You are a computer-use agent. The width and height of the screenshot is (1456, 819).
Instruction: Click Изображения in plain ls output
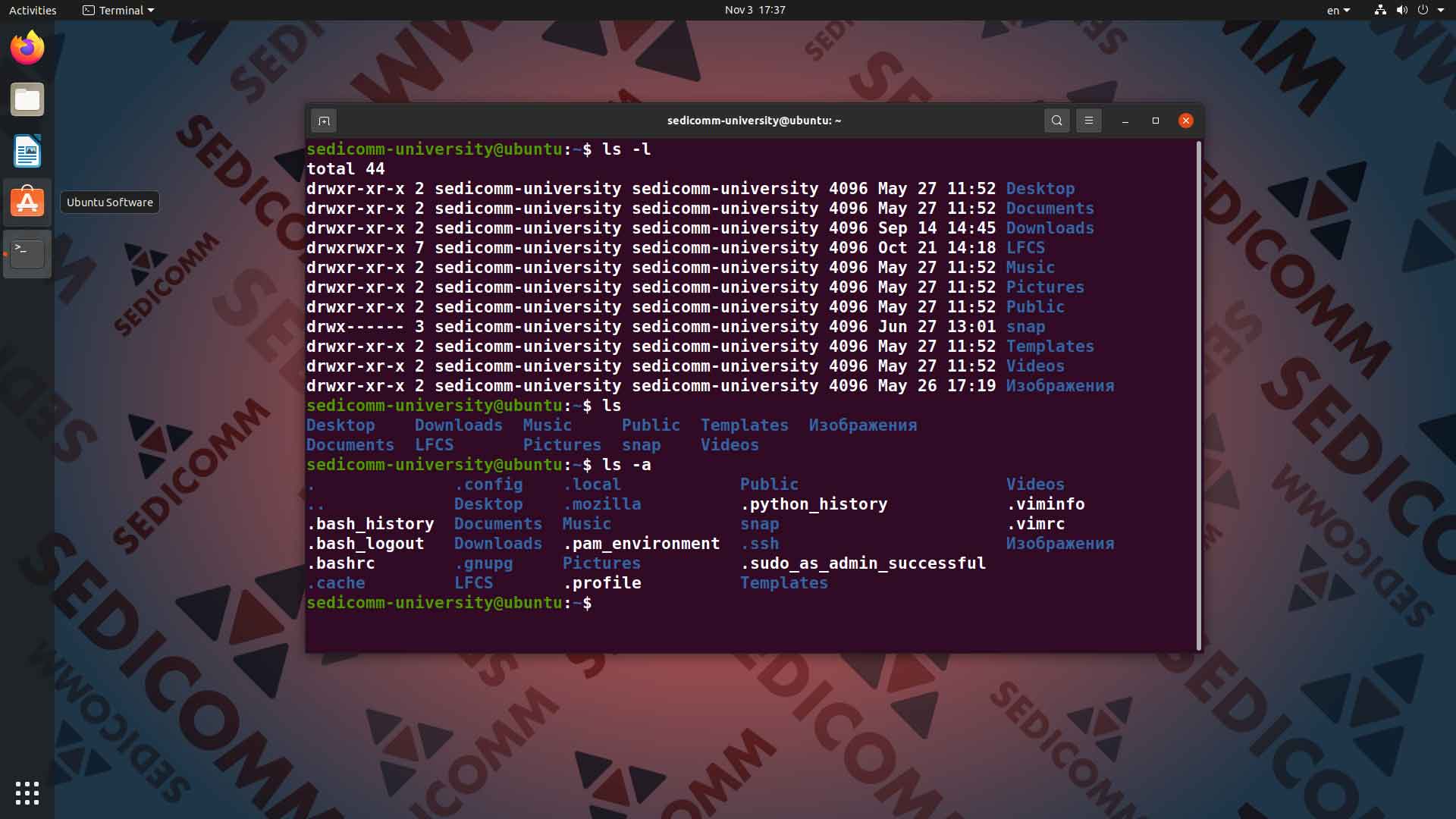click(863, 425)
